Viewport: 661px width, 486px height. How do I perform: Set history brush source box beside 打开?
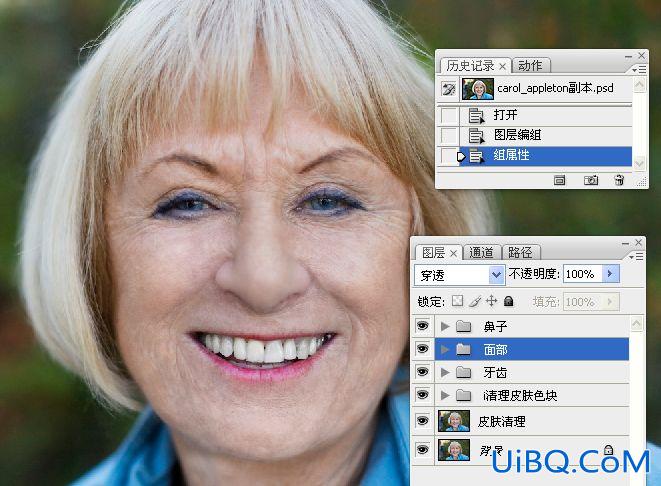[x=449, y=115]
